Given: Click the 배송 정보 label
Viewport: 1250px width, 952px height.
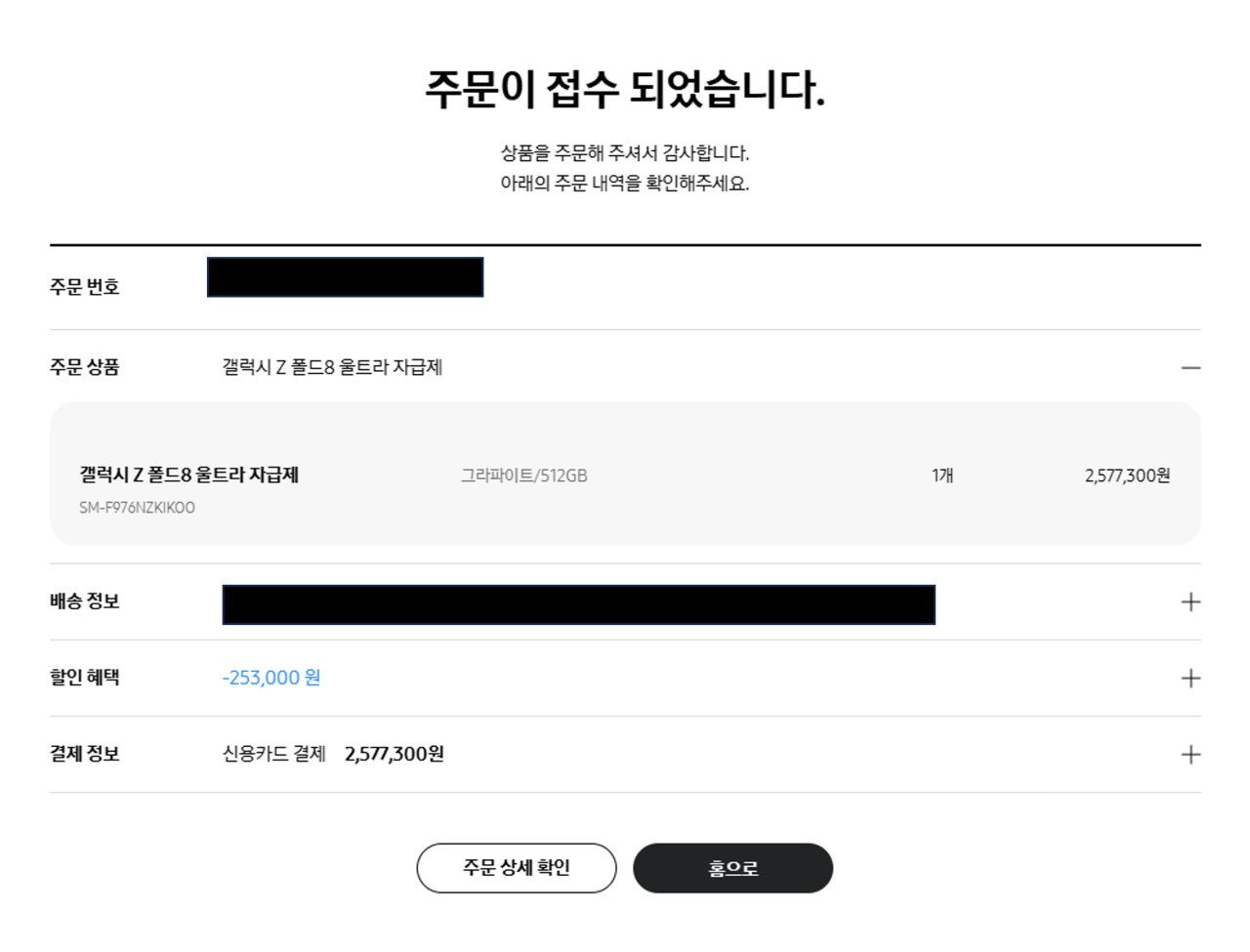Looking at the screenshot, I should click(x=85, y=601).
